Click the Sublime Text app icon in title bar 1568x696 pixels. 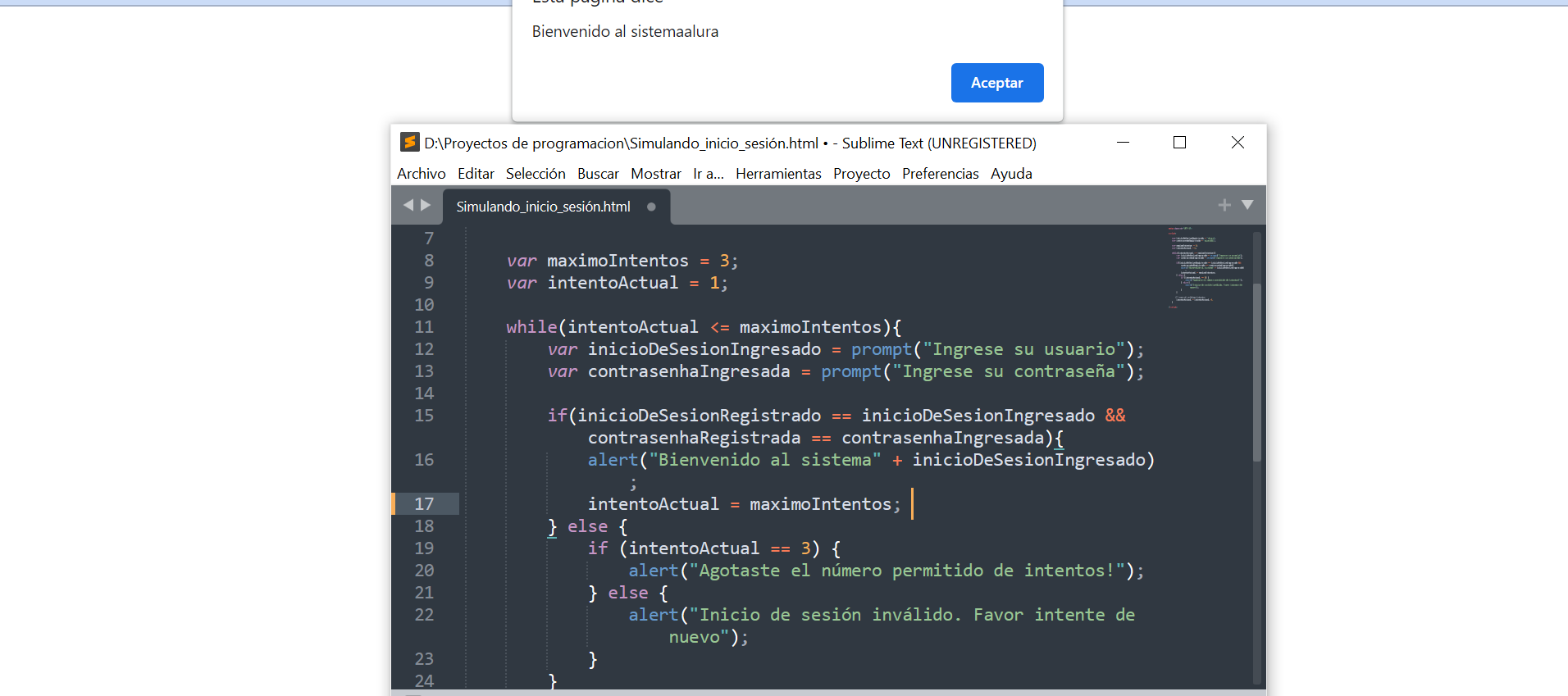(x=409, y=143)
